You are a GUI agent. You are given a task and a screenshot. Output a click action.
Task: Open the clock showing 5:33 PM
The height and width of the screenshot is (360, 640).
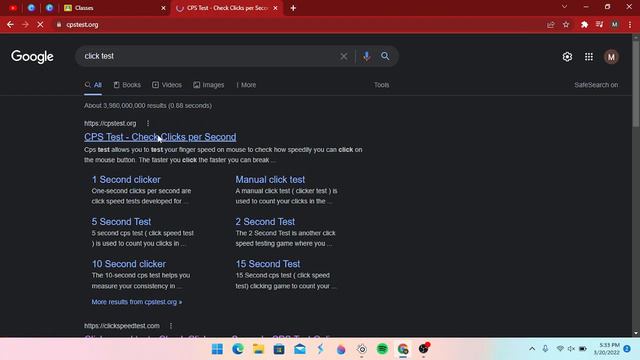point(607,349)
